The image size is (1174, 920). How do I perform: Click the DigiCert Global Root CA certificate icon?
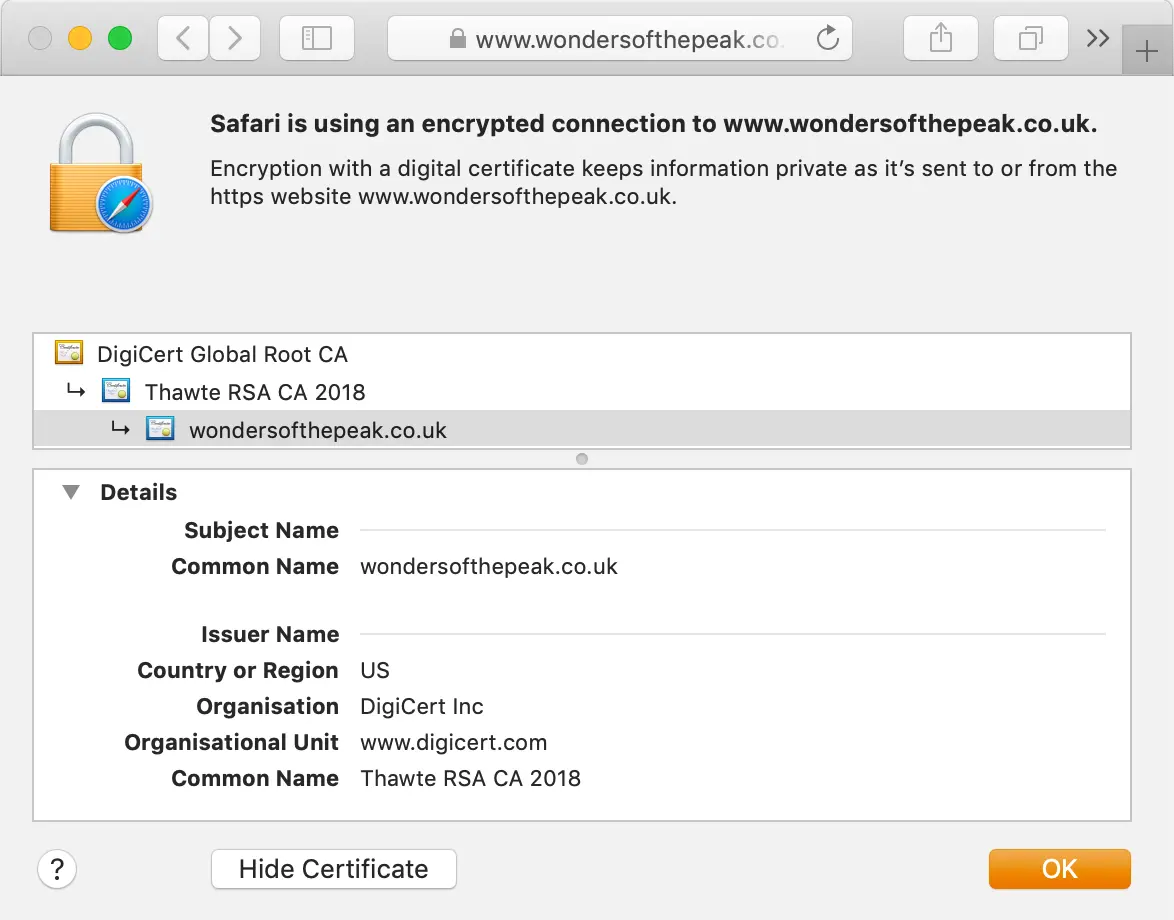click(69, 352)
